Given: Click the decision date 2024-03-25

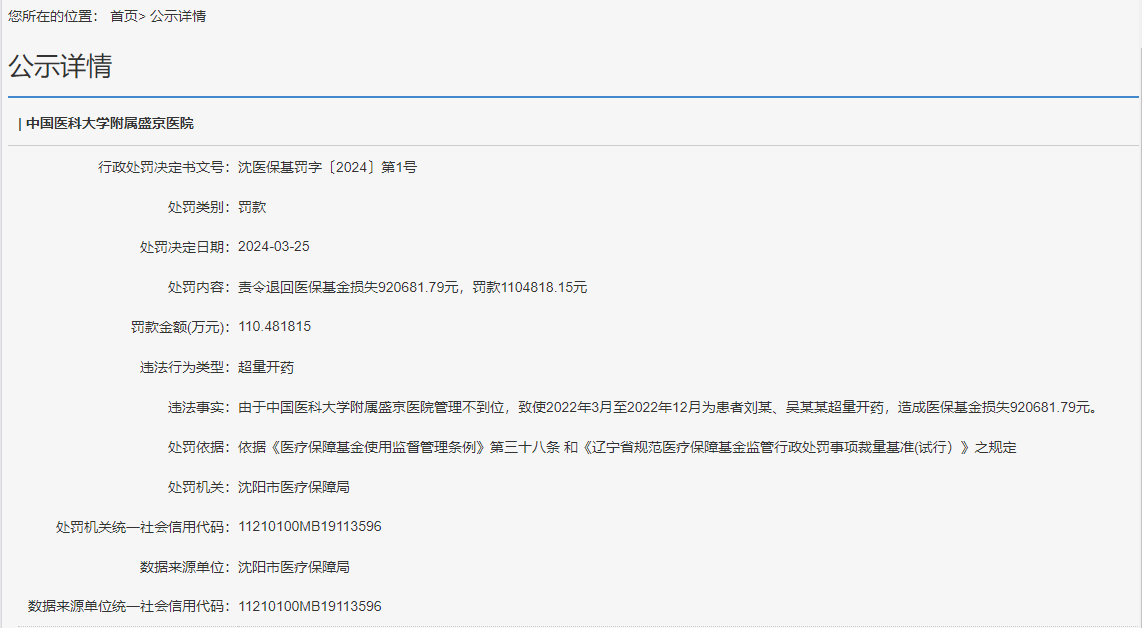Looking at the screenshot, I should (x=274, y=247).
